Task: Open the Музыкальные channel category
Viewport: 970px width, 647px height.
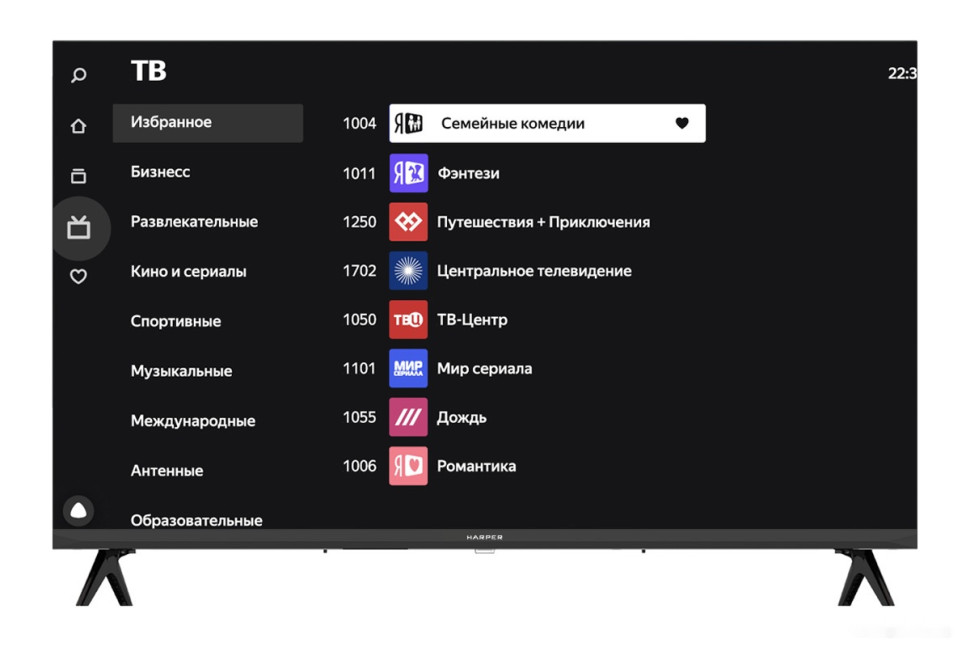Action: click(181, 371)
